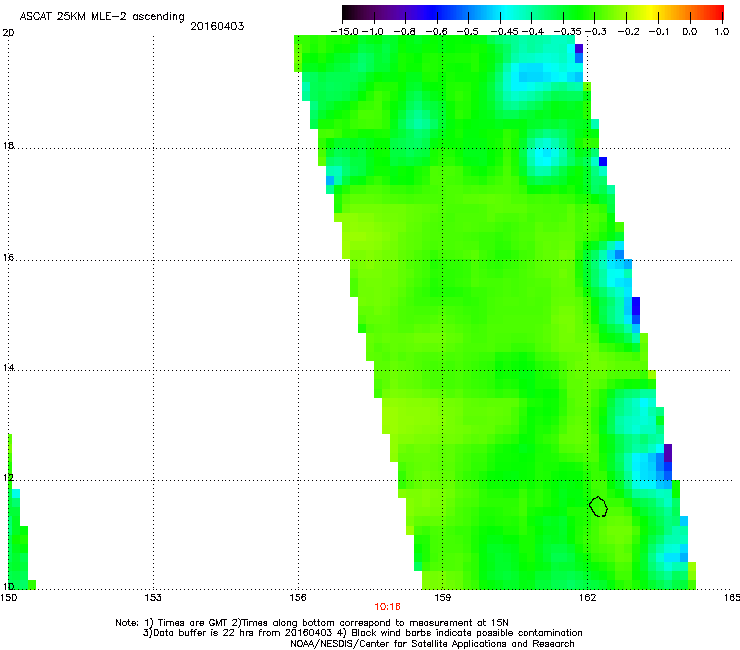This screenshot has height=650, width=740.
Task: Click the longitude label 156
Action: 298,598
